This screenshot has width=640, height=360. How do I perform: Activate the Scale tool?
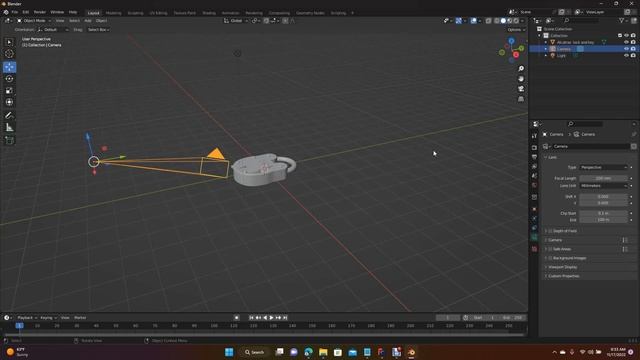tap(9, 91)
